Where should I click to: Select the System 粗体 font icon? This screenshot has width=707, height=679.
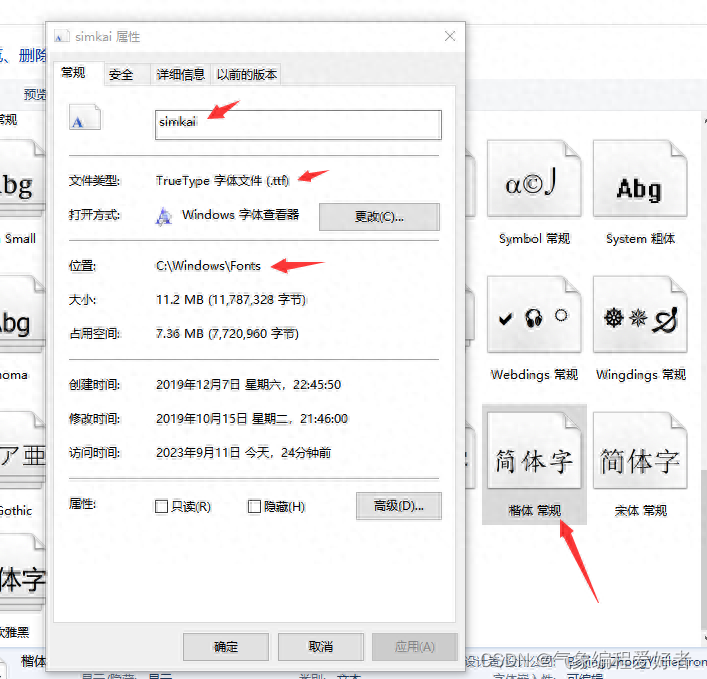[x=640, y=179]
